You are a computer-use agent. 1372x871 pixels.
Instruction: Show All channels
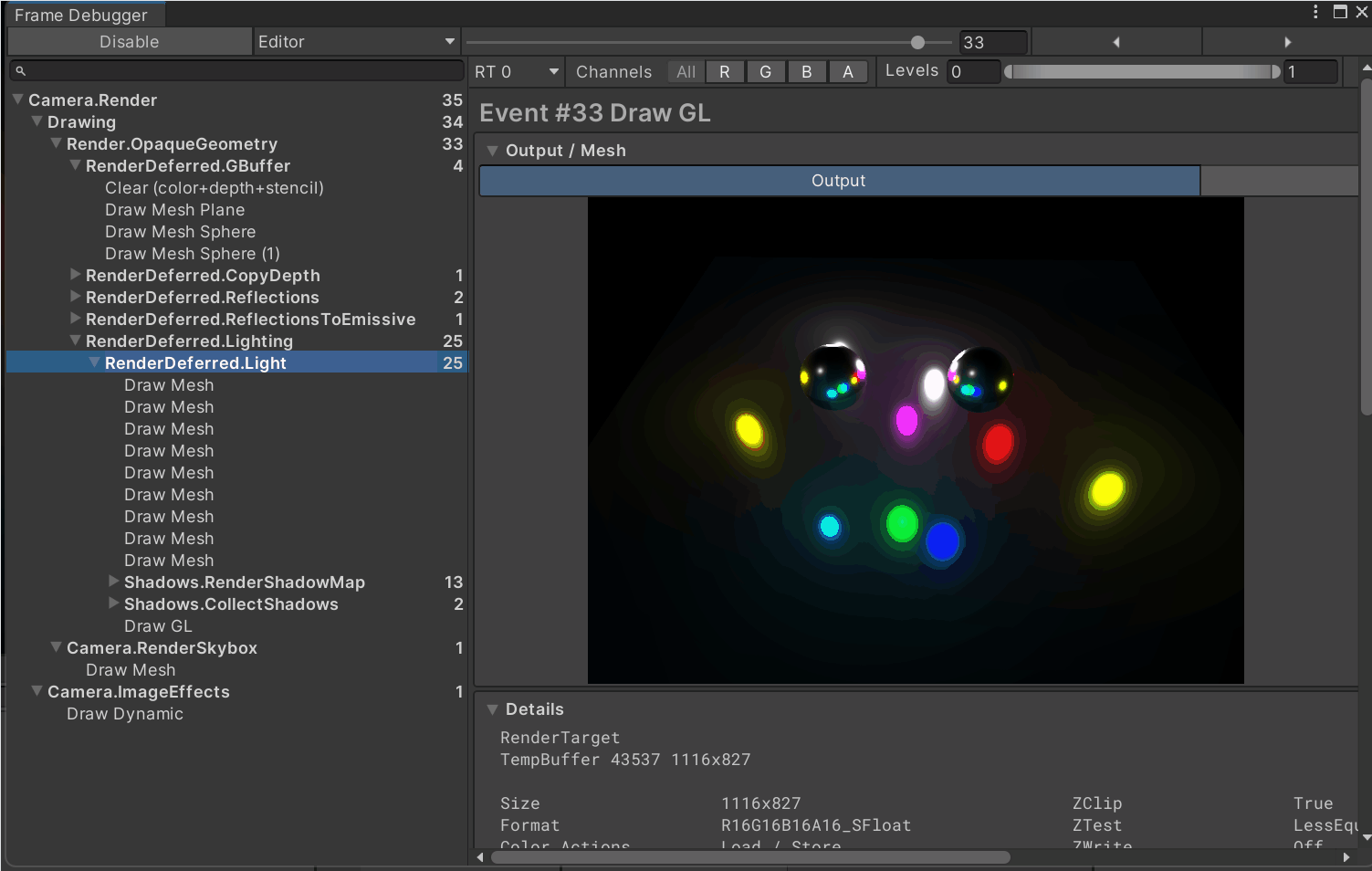point(686,72)
